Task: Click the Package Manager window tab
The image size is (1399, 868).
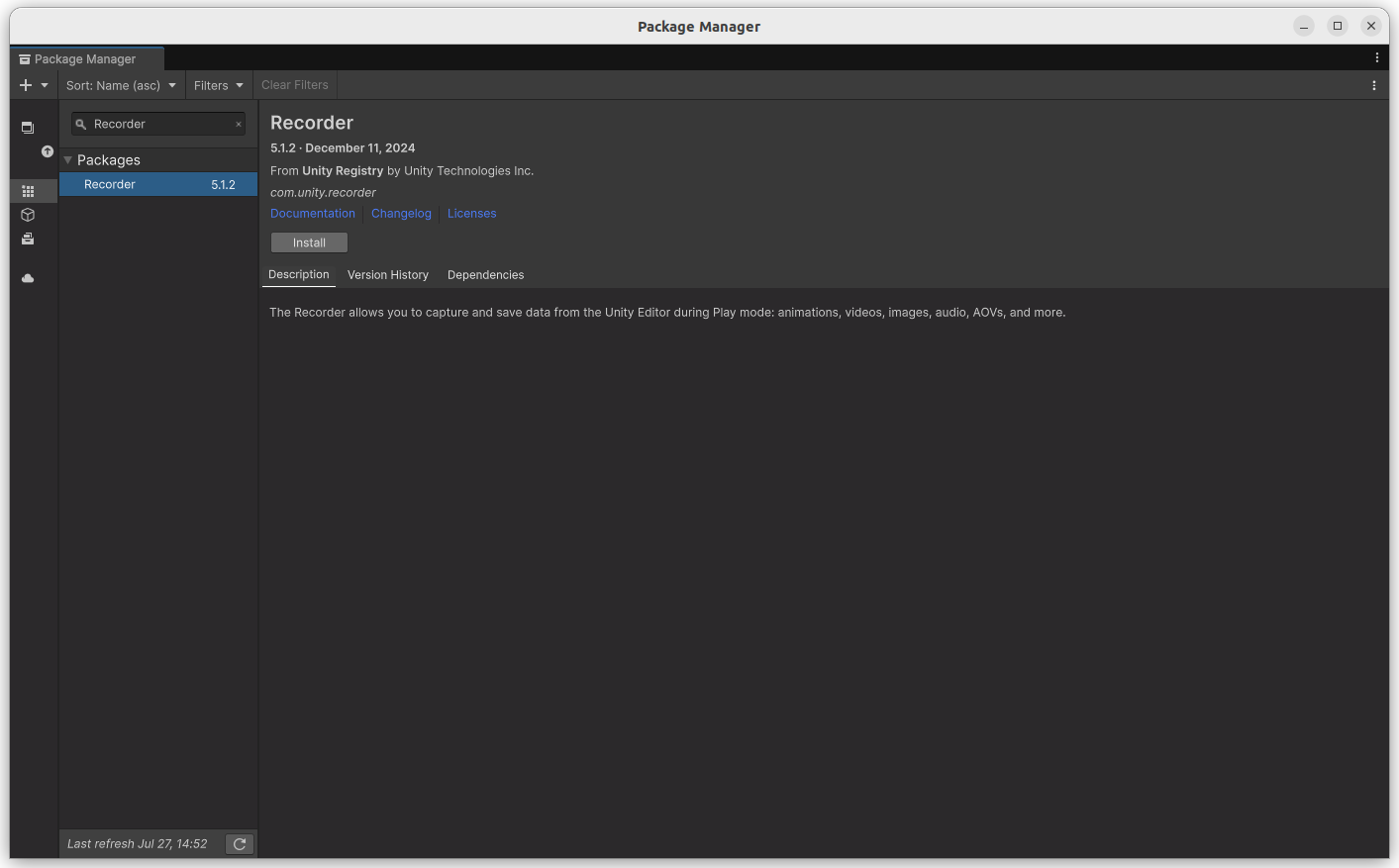Action: click(x=86, y=58)
